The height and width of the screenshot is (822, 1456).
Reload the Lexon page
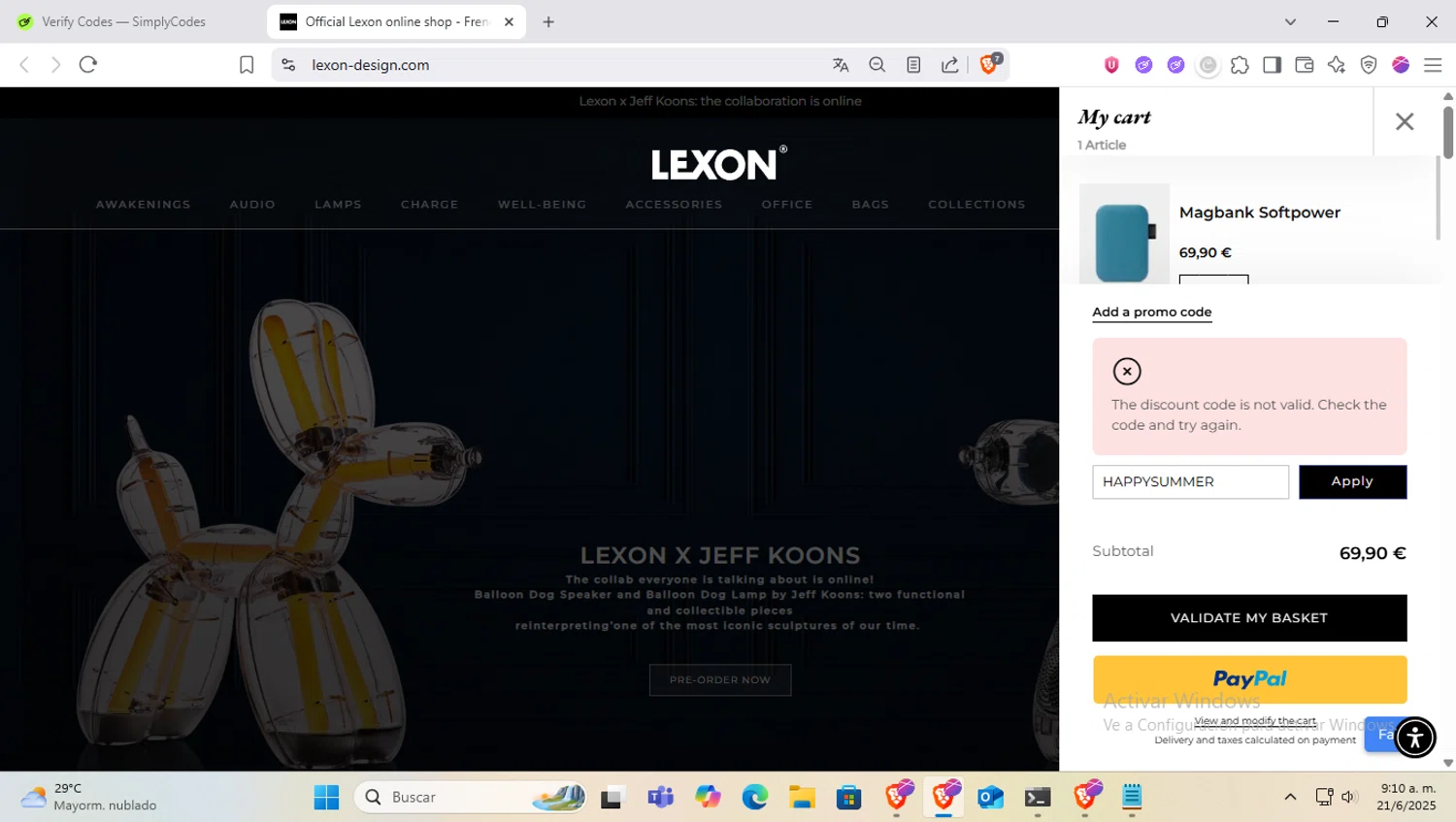(x=88, y=65)
